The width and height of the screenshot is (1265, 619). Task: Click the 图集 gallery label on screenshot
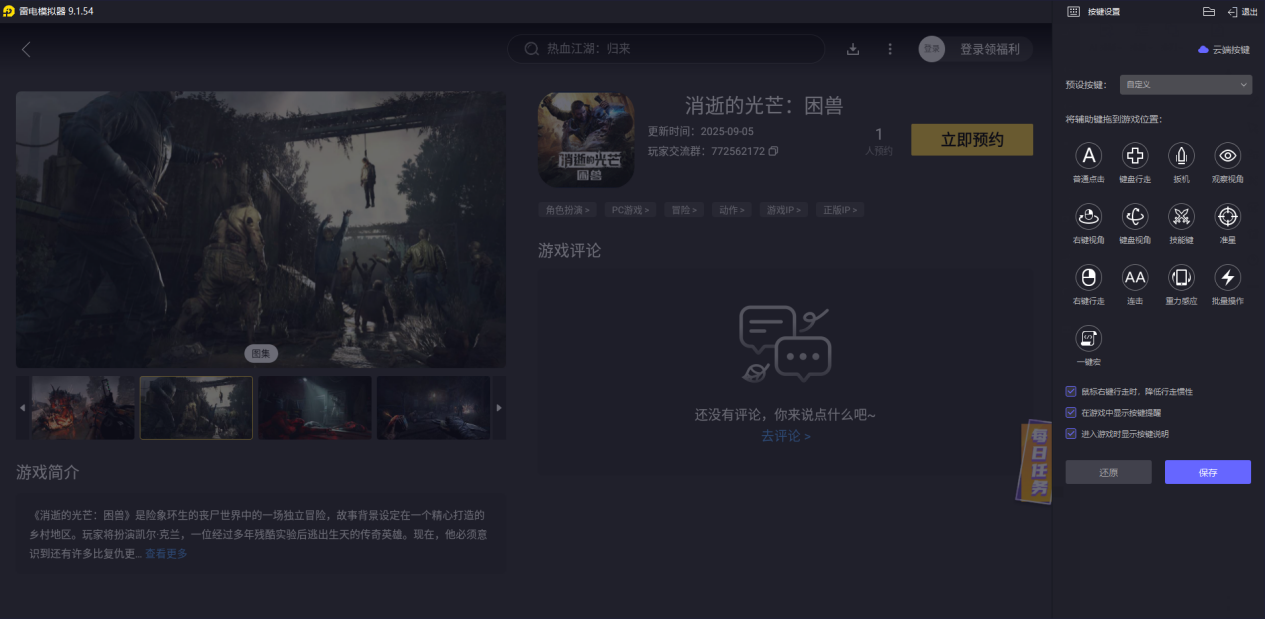(x=261, y=353)
